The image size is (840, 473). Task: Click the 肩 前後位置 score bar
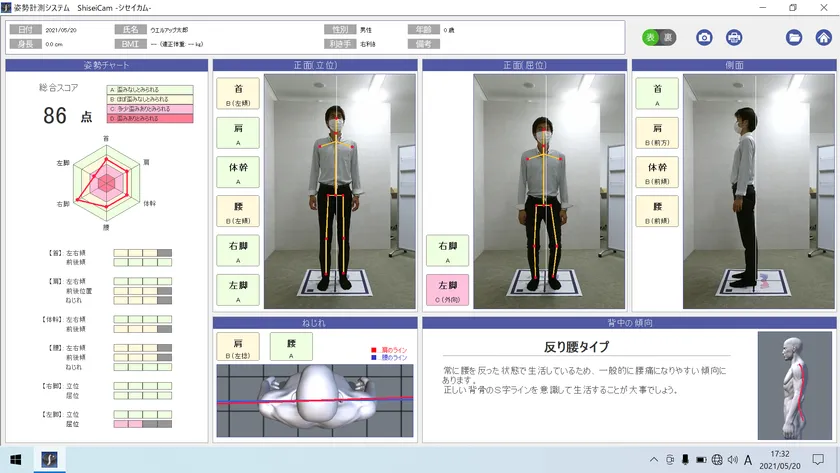(x=142, y=291)
